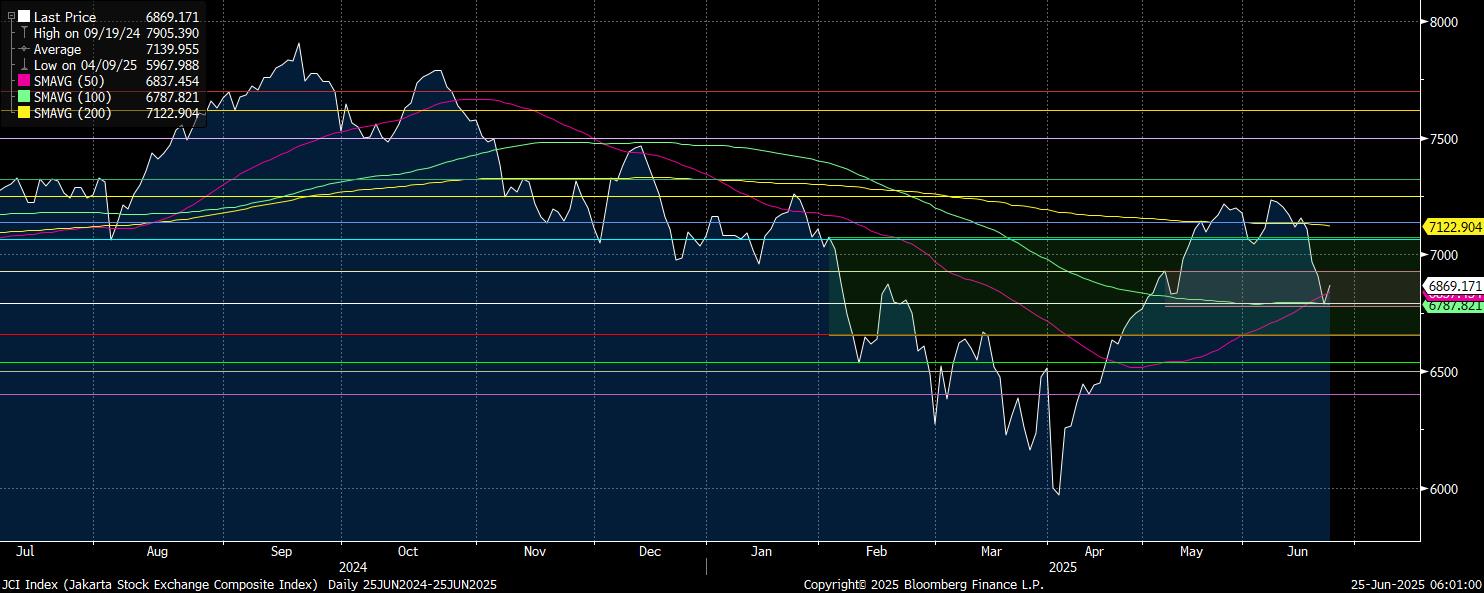Click the white Last Price color swatch
Screen dimensions: 1484x593
point(24,17)
